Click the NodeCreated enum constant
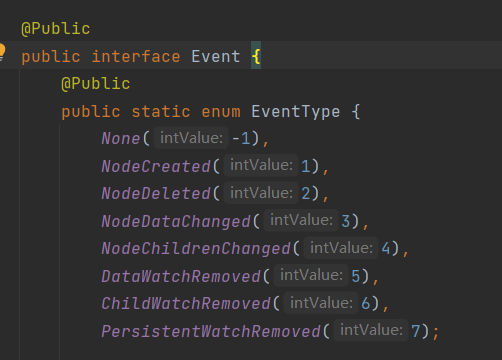Screen dimensions: 502x360 156,166
